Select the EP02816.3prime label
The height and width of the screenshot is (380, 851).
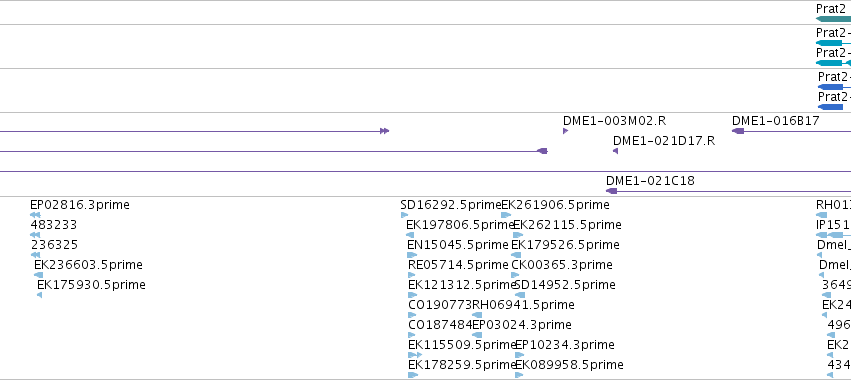(80, 205)
